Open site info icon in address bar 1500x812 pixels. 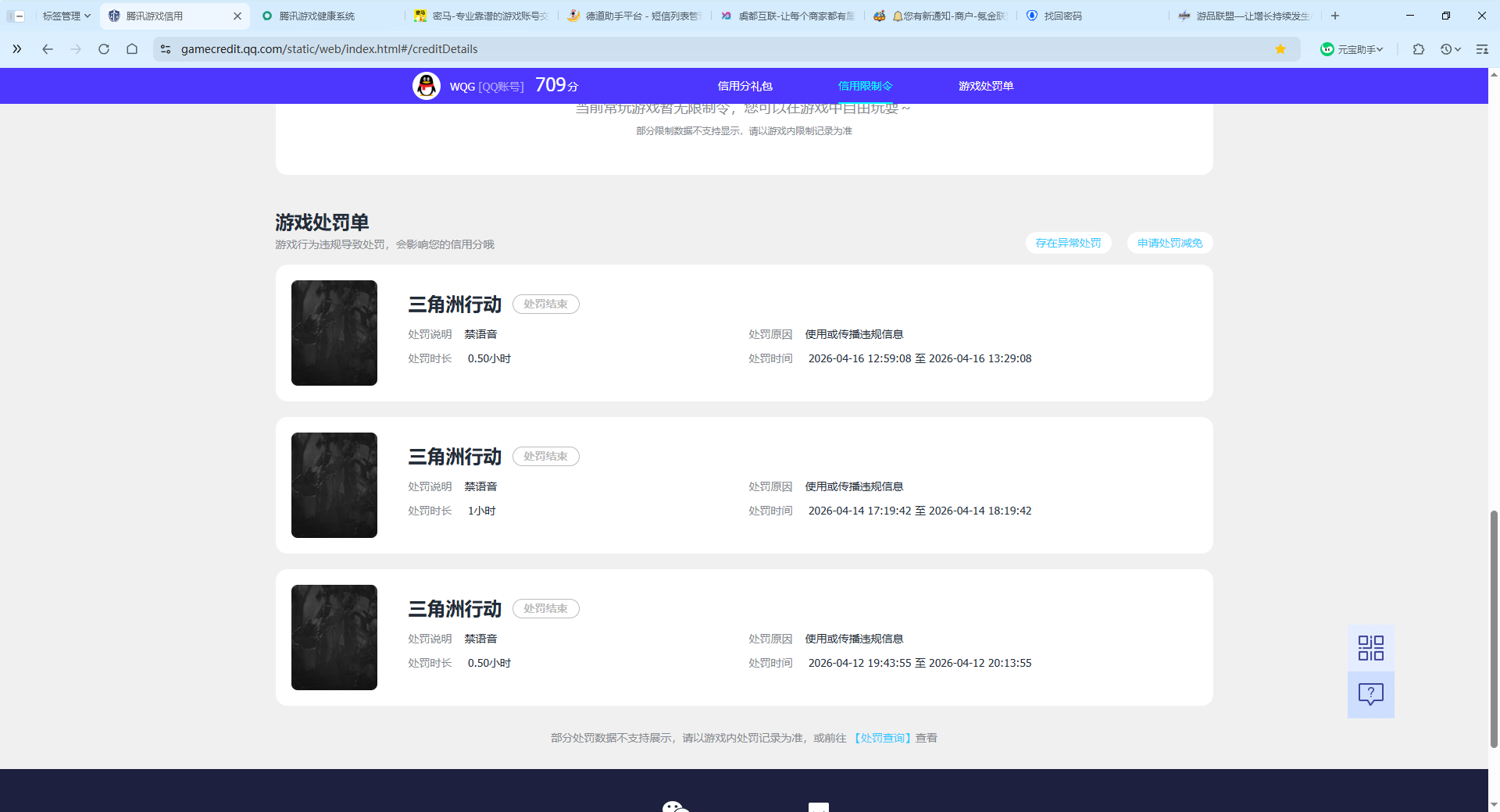166,49
